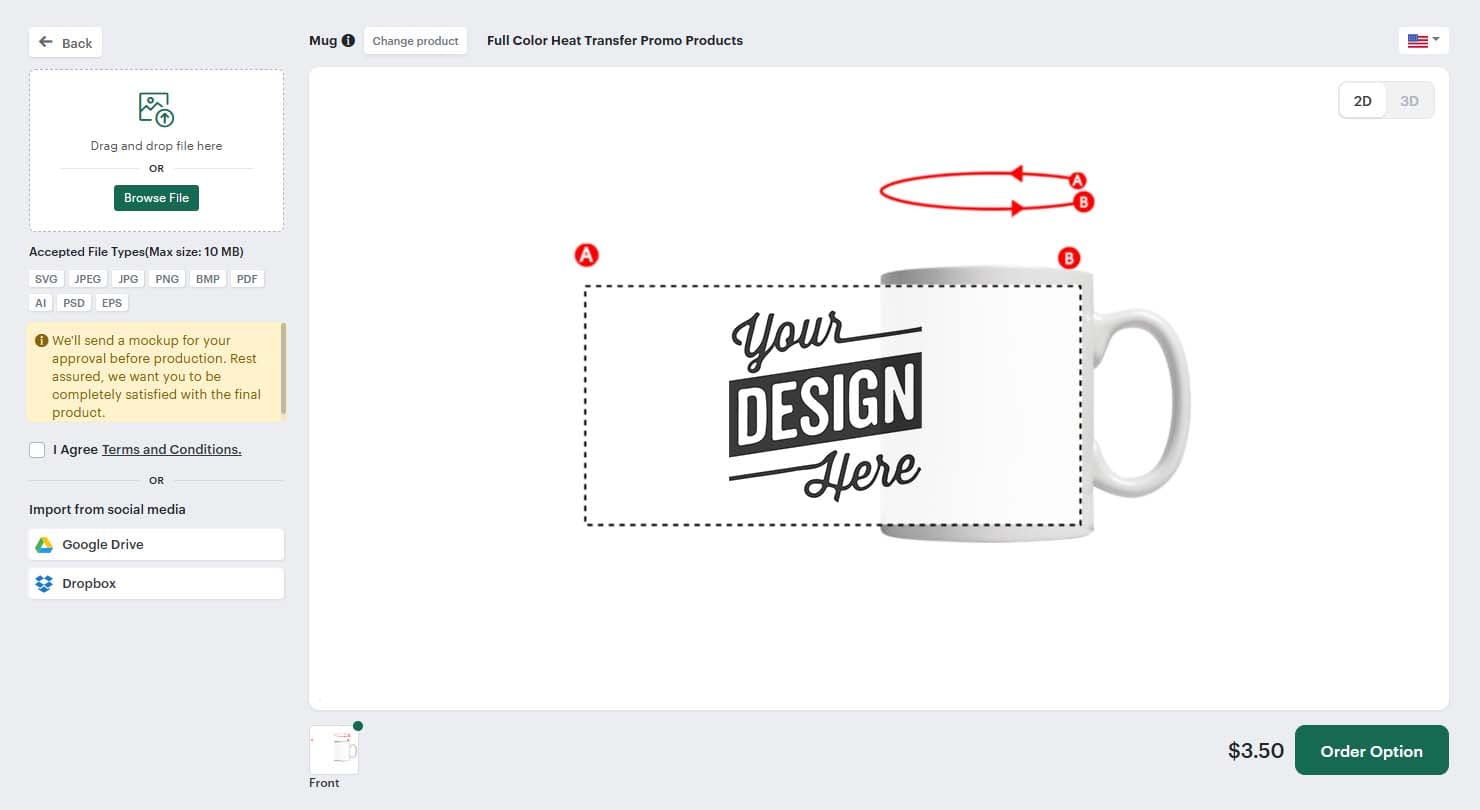1480x810 pixels.
Task: Click the red A marker above design area
Action: [x=586, y=255]
